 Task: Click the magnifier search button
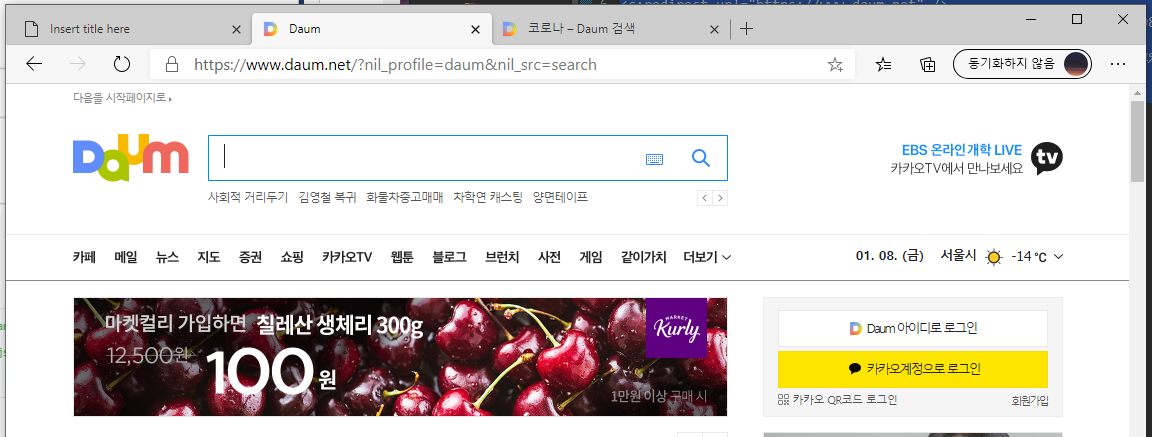click(x=701, y=158)
